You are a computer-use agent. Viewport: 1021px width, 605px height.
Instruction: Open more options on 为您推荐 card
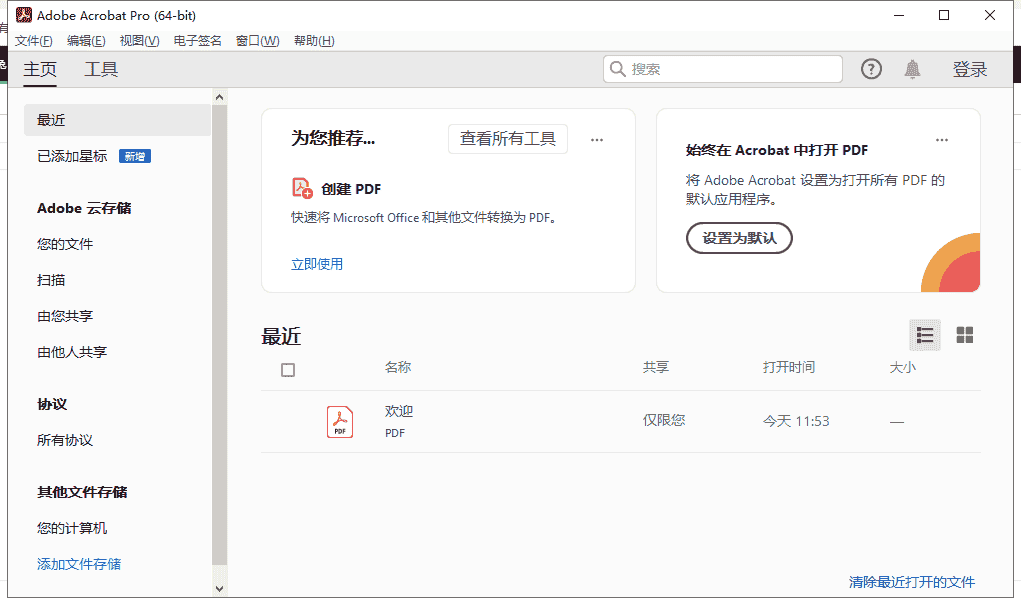pos(597,140)
